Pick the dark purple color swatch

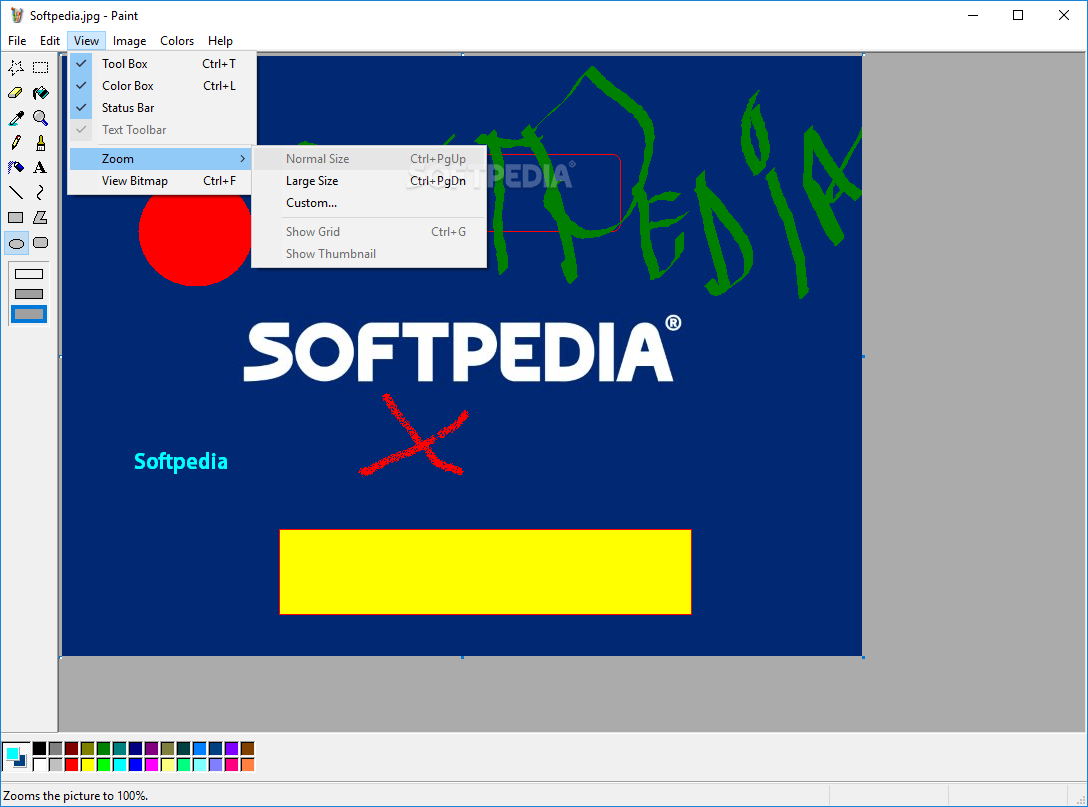151,748
